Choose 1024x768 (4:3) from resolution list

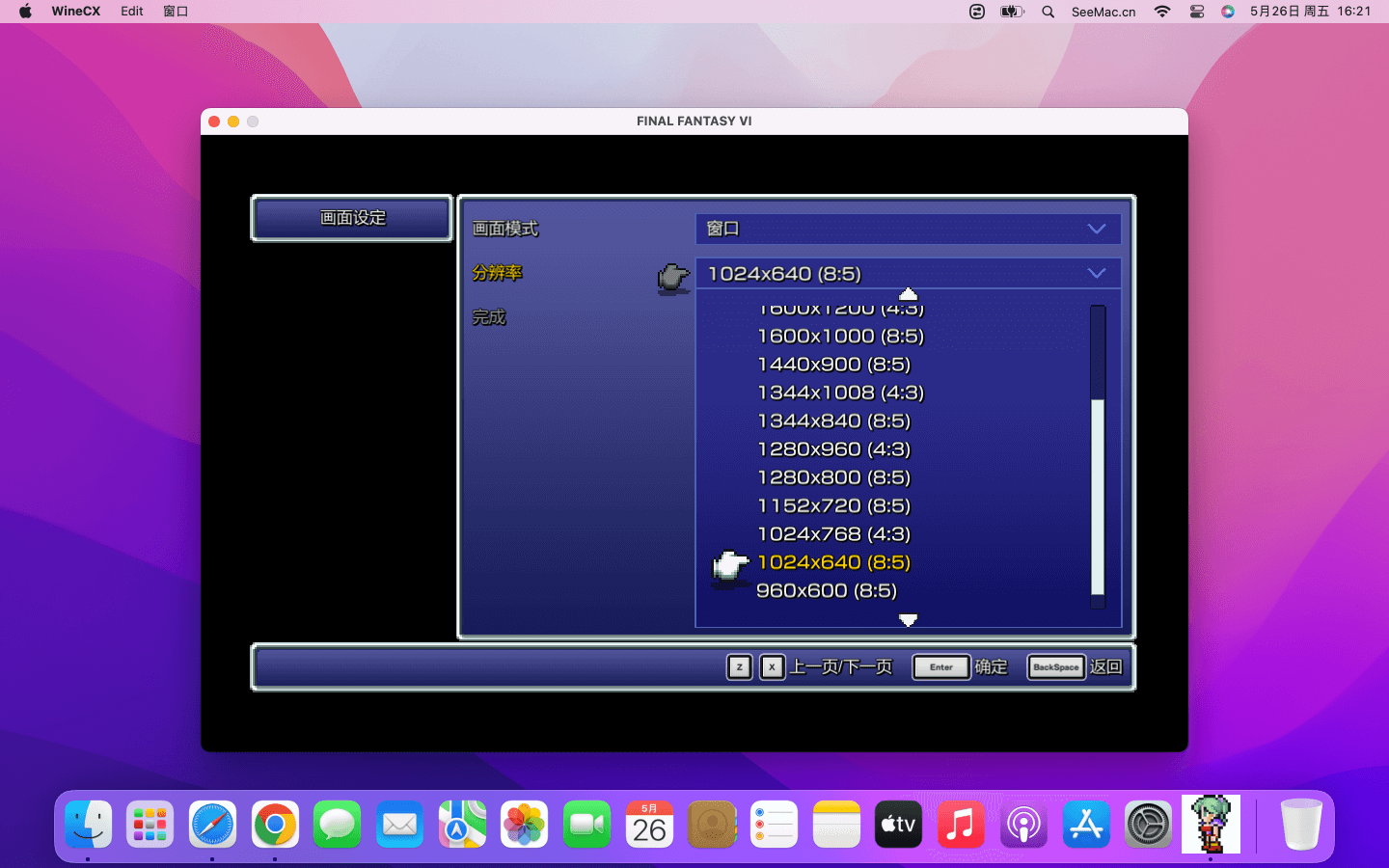click(833, 534)
